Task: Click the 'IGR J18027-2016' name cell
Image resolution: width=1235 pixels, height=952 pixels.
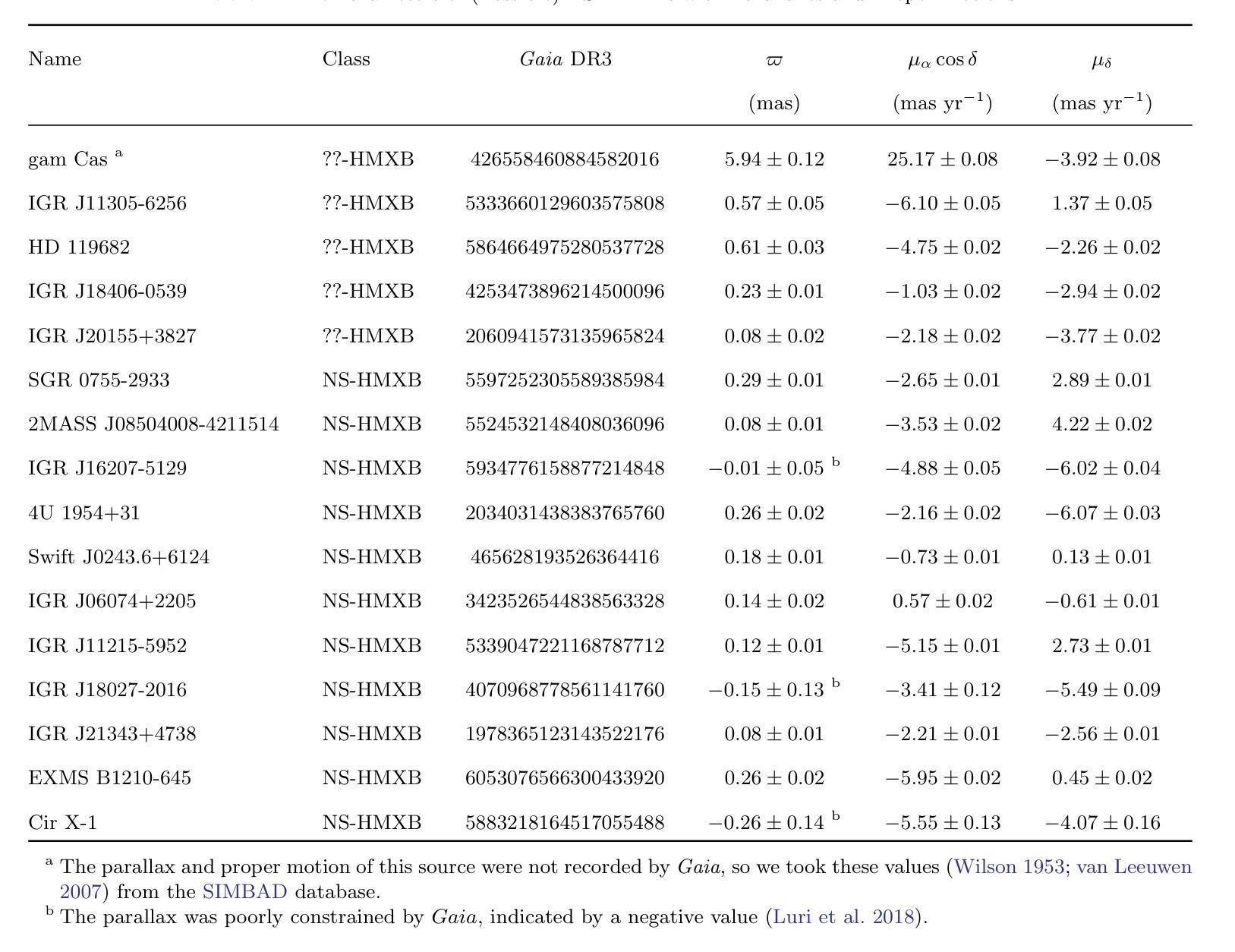Action: (x=107, y=690)
